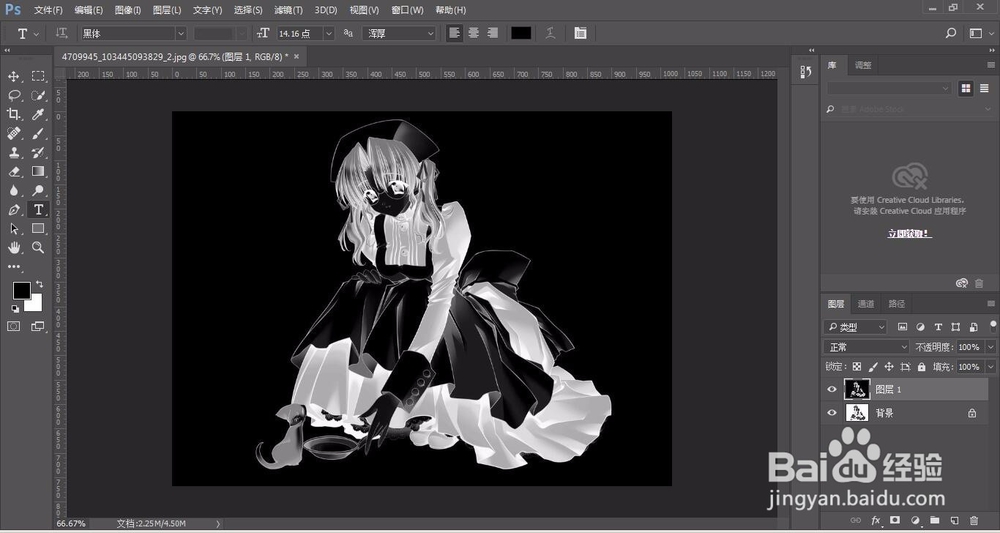
Task: Expand the 不透明度 opacity slider arrow
Action: (x=990, y=347)
